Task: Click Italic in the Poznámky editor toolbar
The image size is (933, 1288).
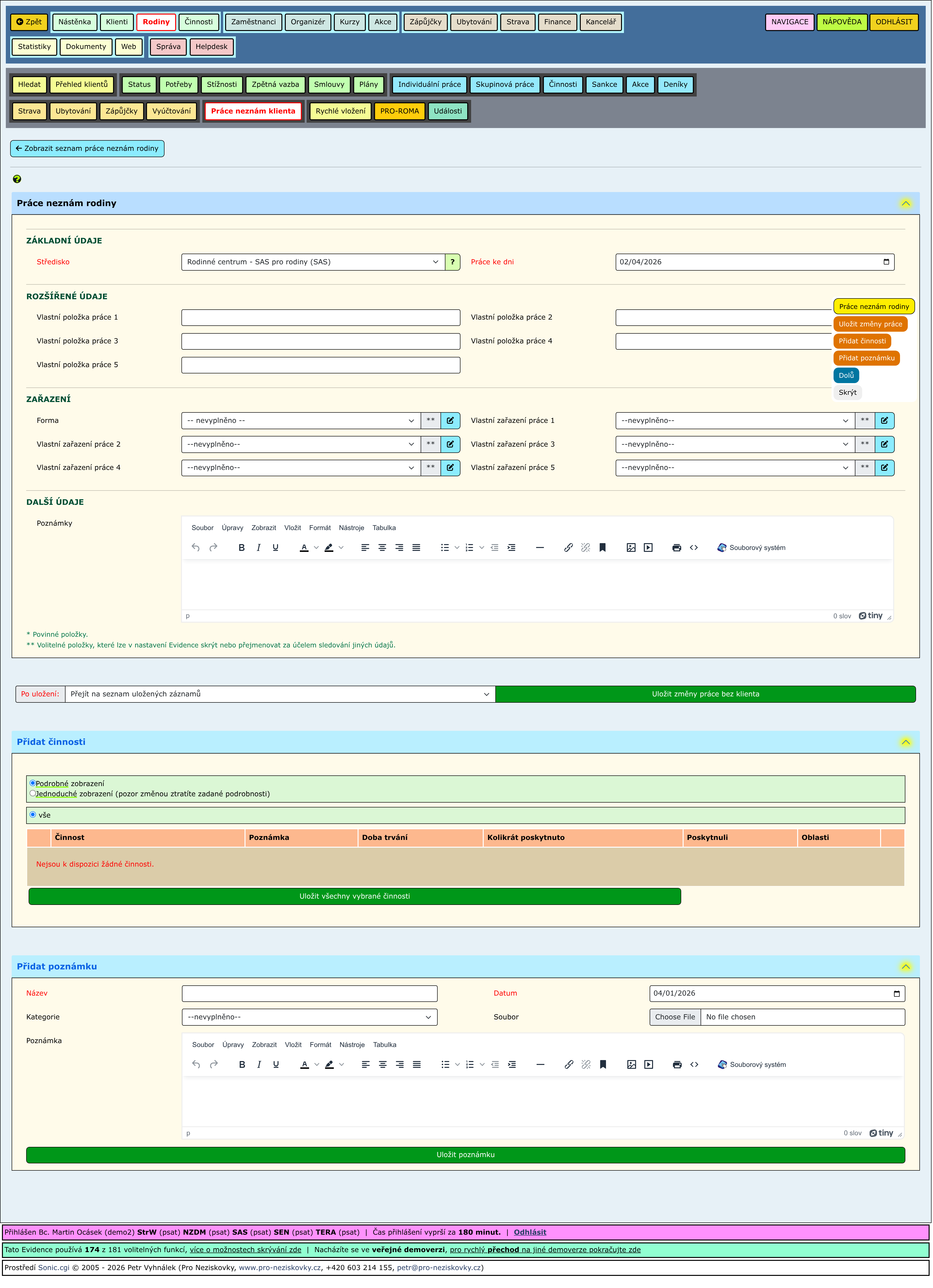Action: [259, 548]
